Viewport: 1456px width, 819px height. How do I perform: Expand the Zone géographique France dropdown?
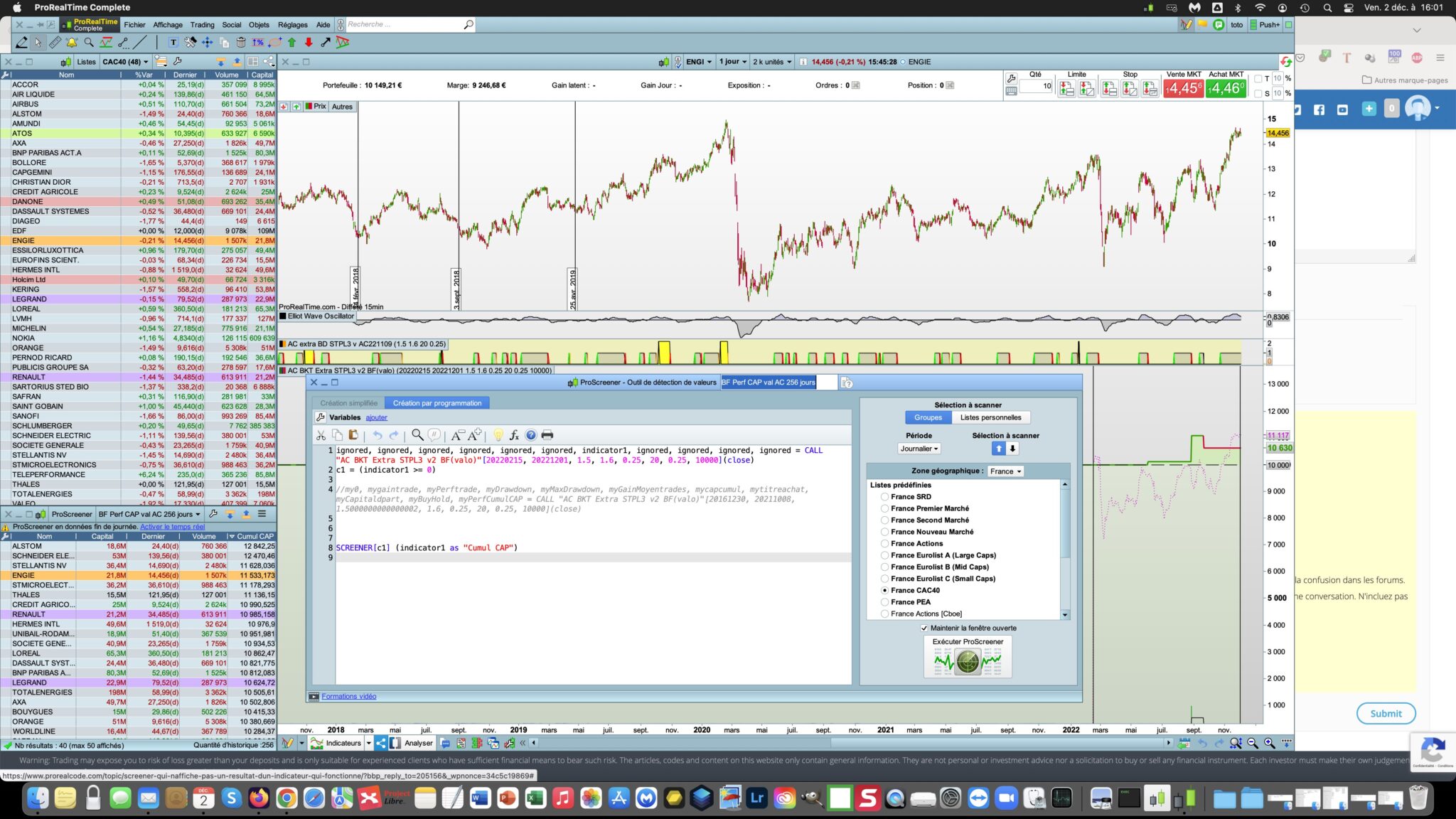[1005, 471]
